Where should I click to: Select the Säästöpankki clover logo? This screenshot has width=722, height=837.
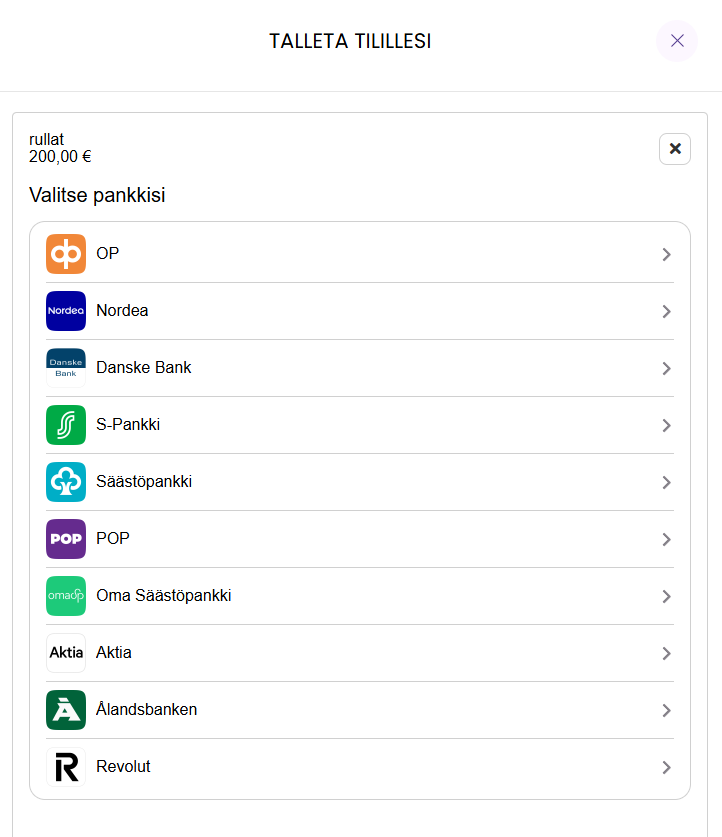[x=65, y=482]
